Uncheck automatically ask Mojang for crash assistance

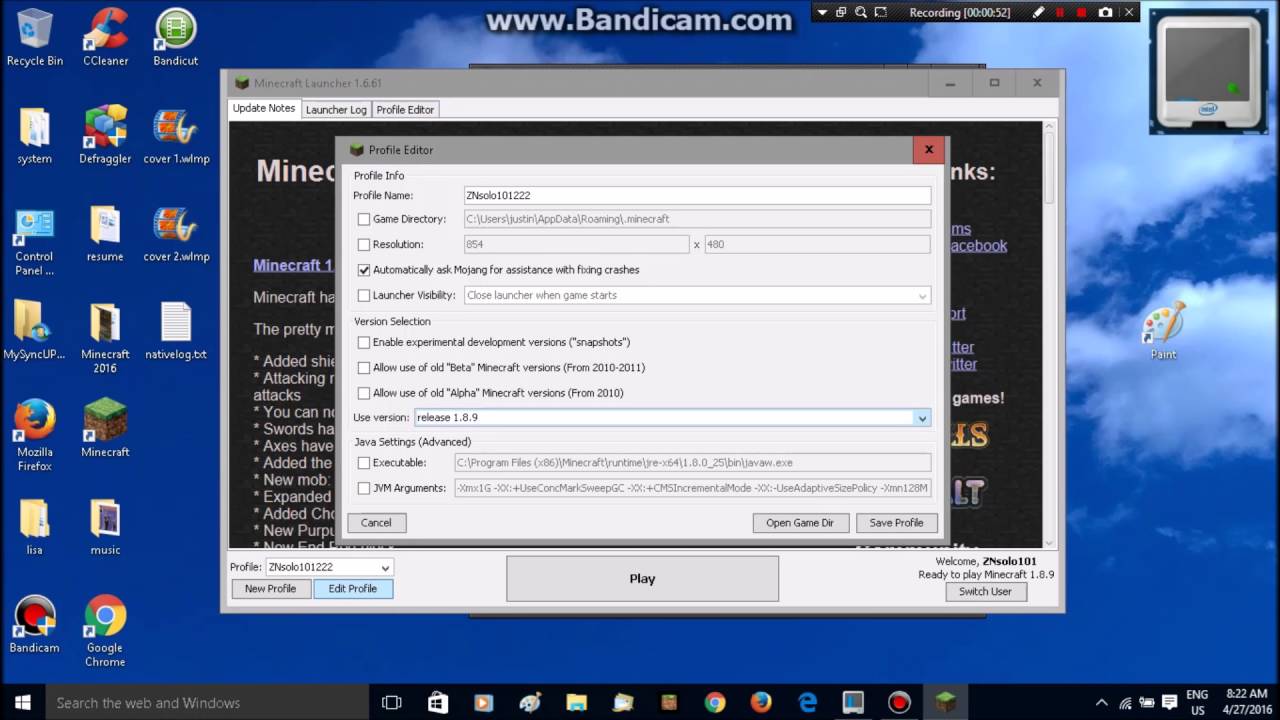point(364,270)
